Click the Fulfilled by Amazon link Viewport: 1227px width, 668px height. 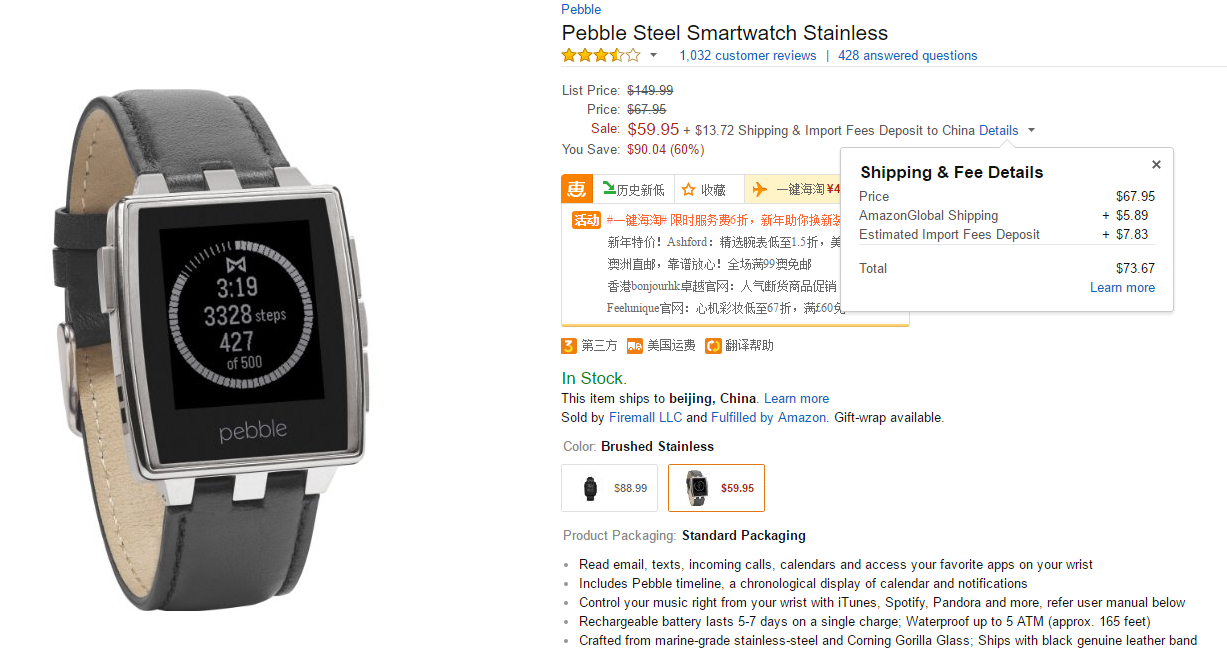pos(768,418)
